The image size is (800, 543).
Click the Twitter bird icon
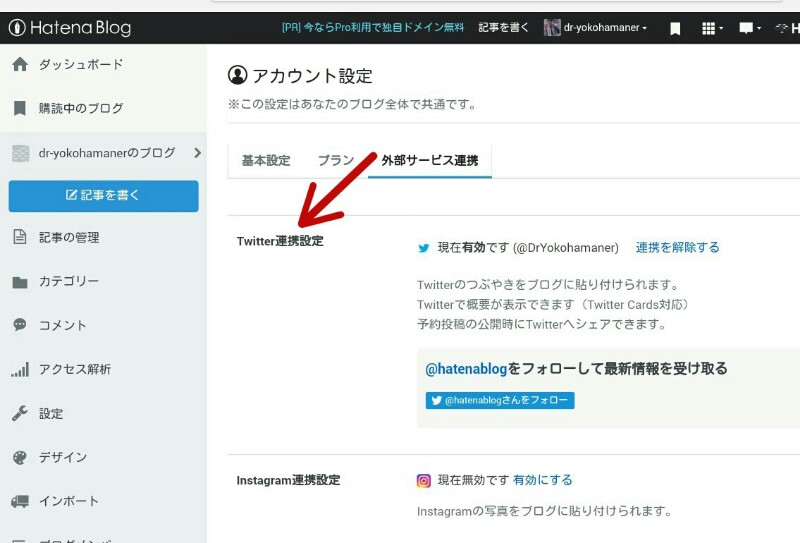(x=423, y=248)
